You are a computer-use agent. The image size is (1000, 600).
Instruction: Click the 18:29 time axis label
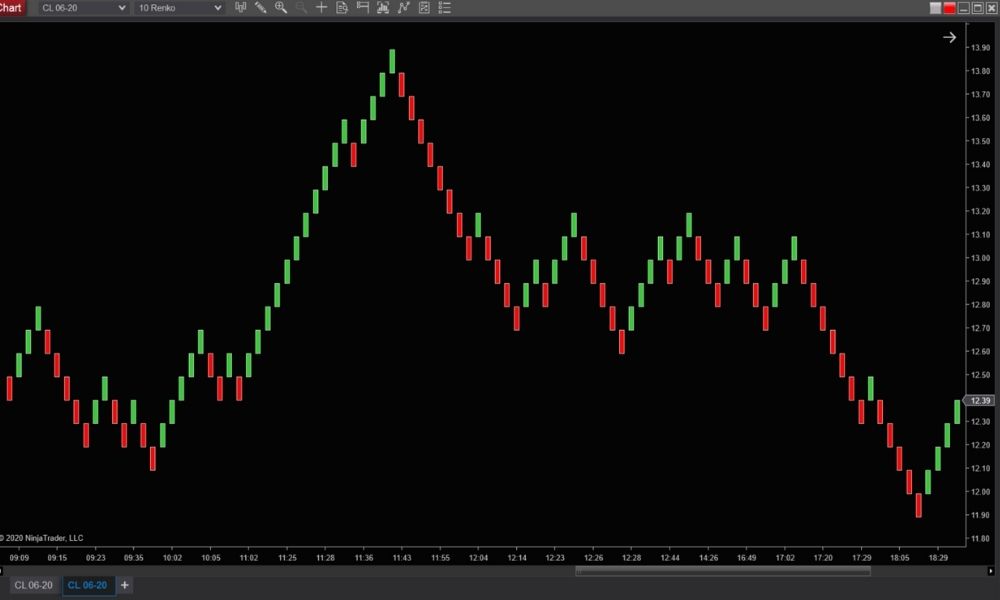point(938,558)
